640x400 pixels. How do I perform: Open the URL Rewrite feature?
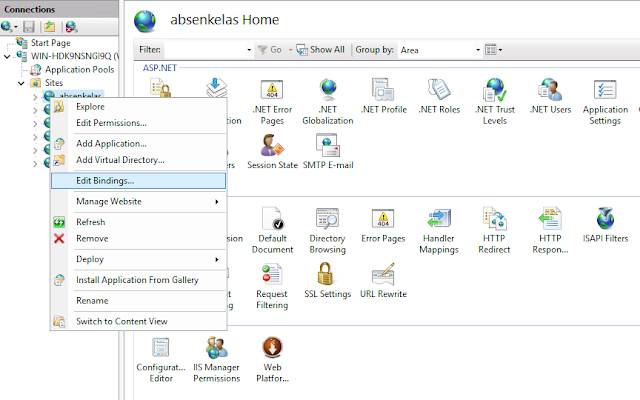click(x=383, y=281)
